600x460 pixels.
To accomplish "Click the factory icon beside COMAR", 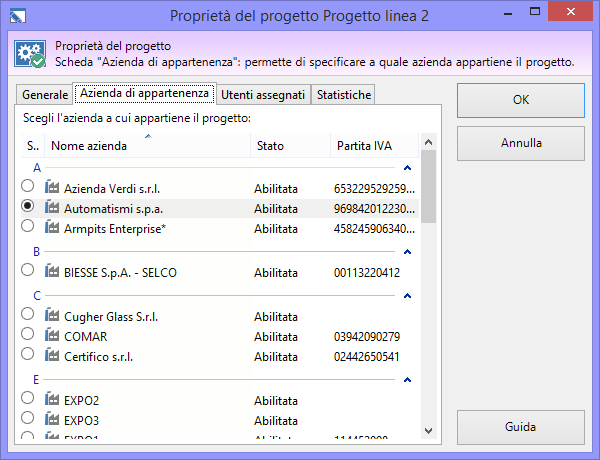I will pos(52,335).
